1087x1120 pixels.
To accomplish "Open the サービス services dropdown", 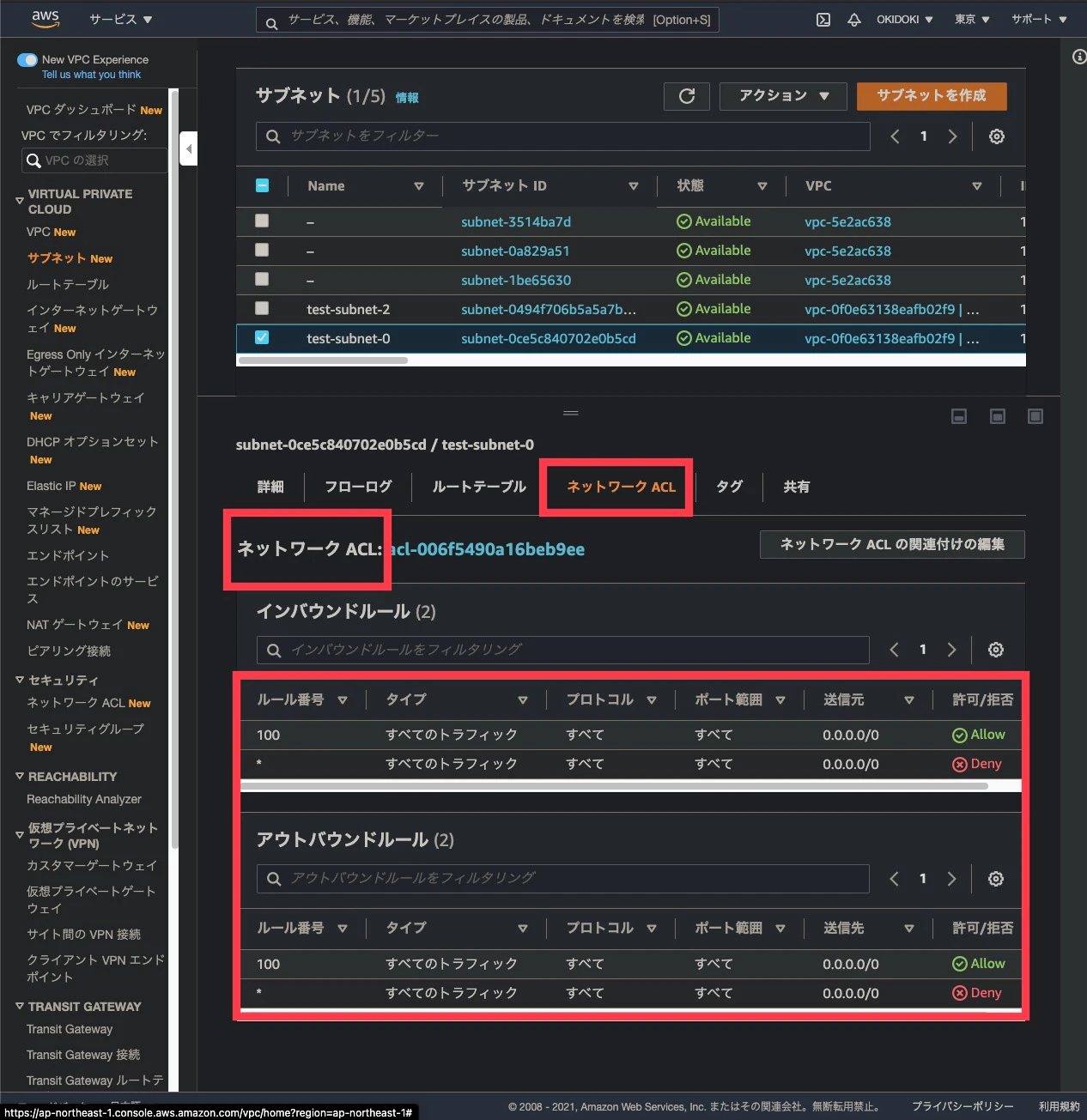I will pyautogui.click(x=120, y=19).
